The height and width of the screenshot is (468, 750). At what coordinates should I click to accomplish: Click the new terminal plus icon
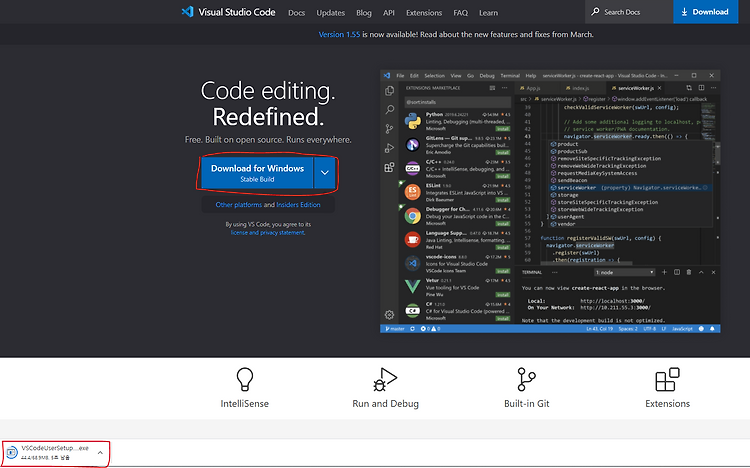pos(664,272)
